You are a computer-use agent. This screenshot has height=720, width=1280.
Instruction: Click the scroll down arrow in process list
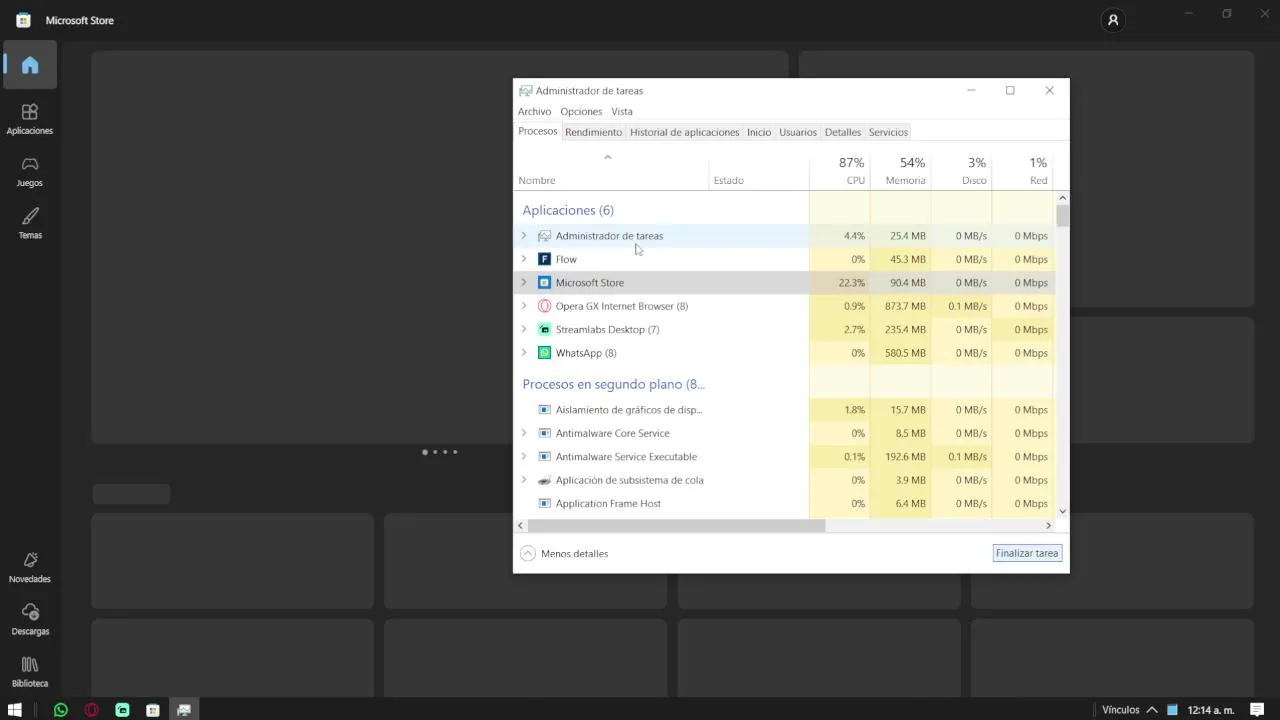tap(1062, 511)
